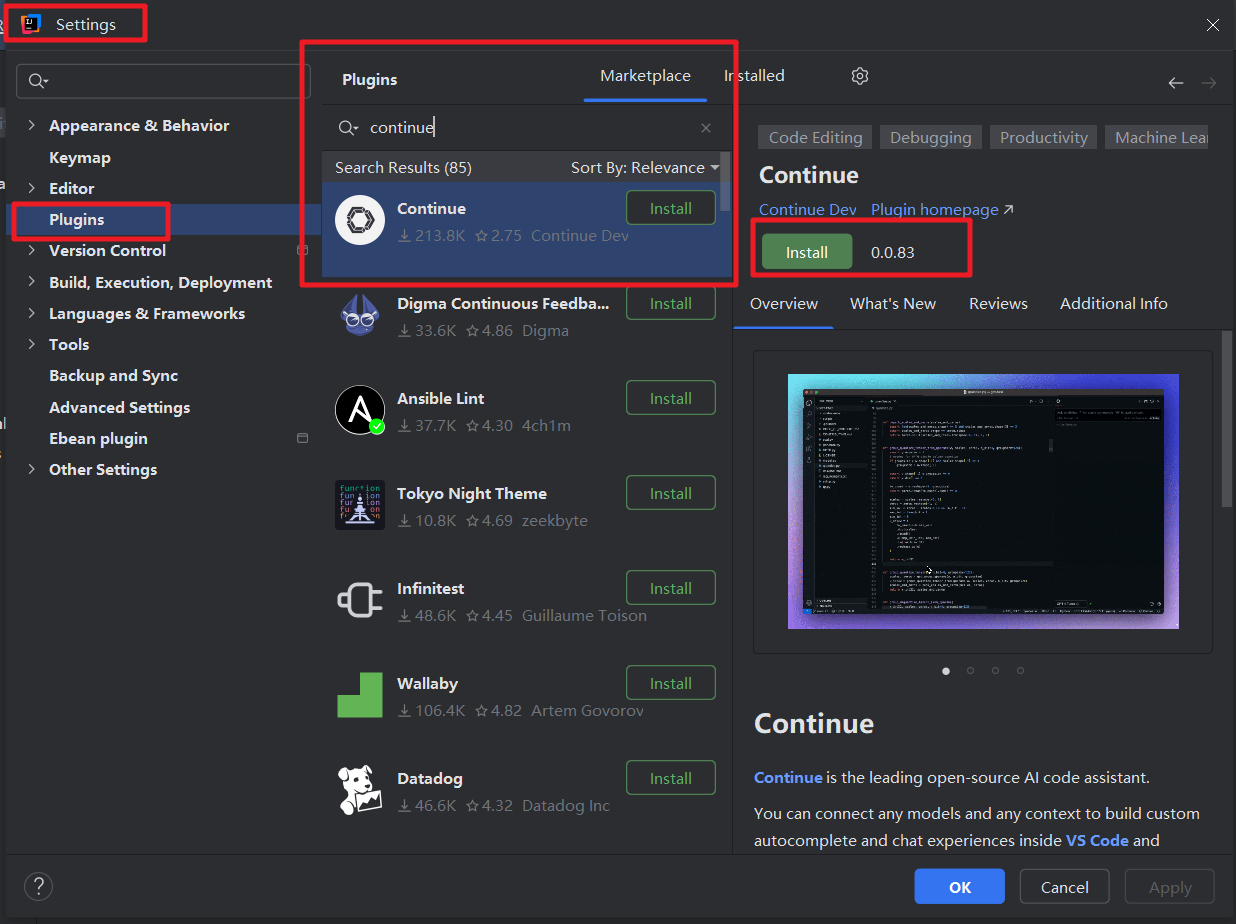Navigate forward with the right arrow
The height and width of the screenshot is (924, 1236).
click(x=1209, y=83)
